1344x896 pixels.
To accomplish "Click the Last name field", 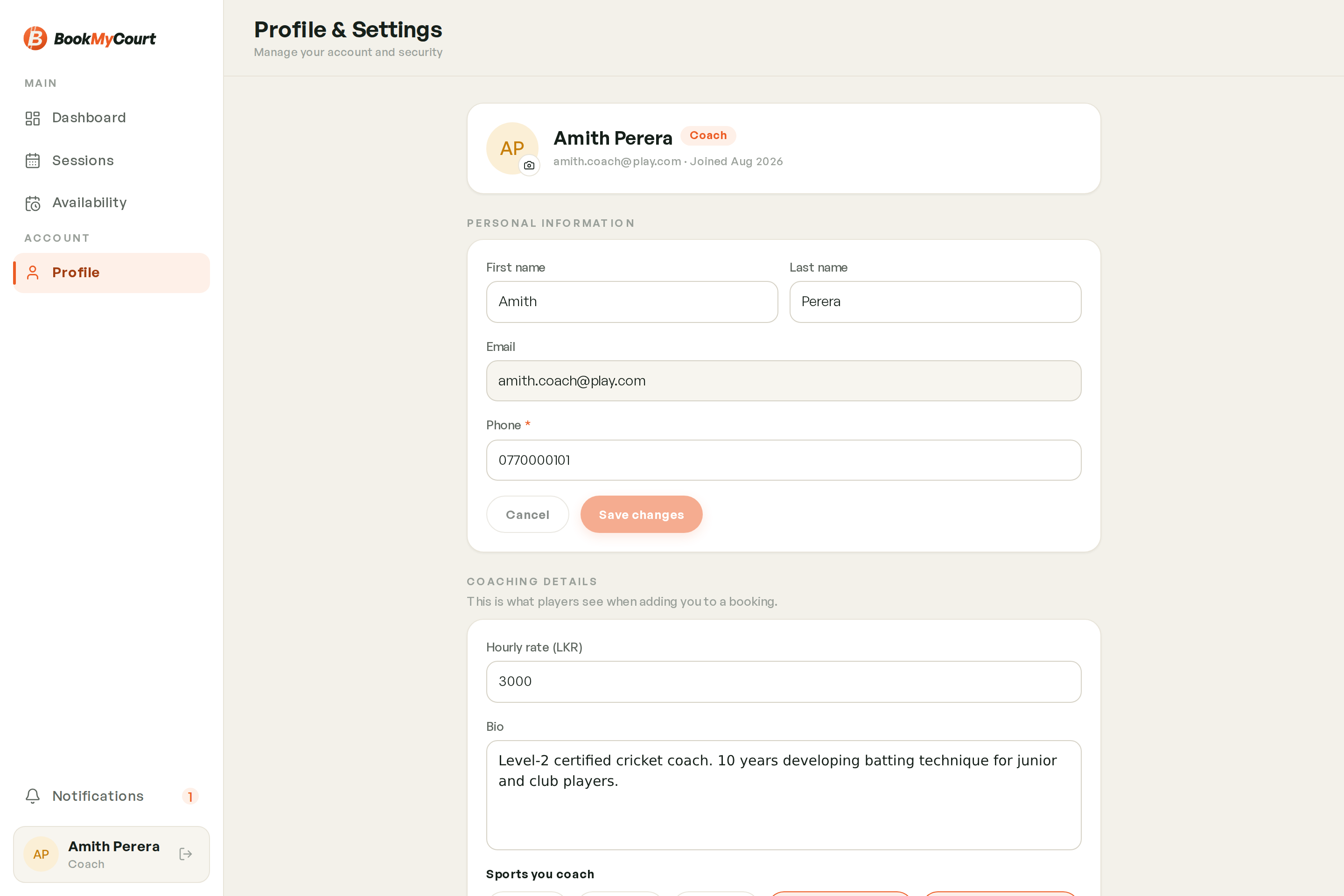I will pos(935,302).
